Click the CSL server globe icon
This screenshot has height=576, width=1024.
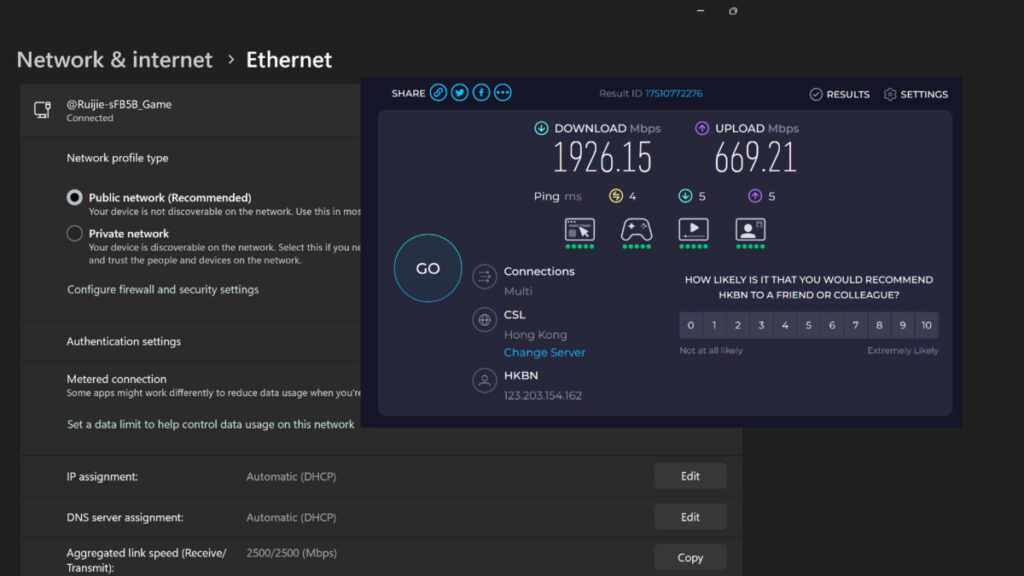[485, 320]
